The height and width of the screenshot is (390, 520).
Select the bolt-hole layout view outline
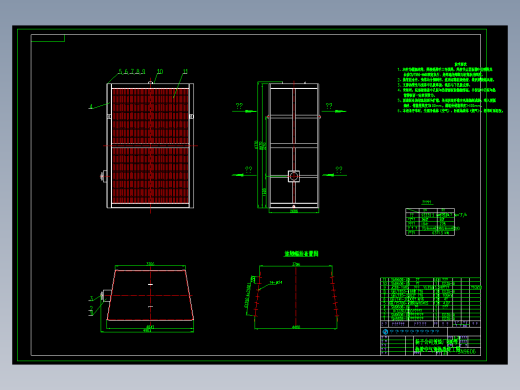(x=296, y=297)
